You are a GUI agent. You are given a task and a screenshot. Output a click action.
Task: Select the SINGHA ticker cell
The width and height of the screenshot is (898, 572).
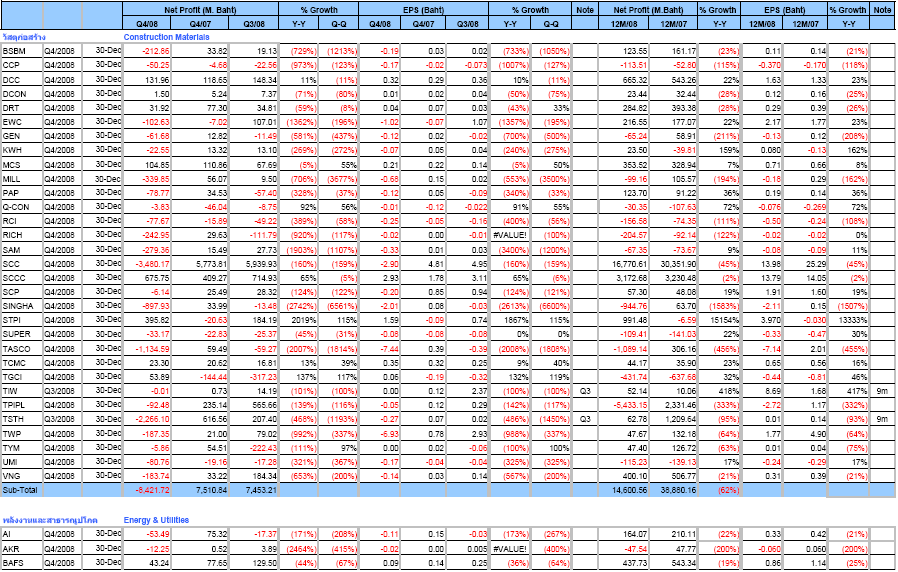tap(22, 306)
